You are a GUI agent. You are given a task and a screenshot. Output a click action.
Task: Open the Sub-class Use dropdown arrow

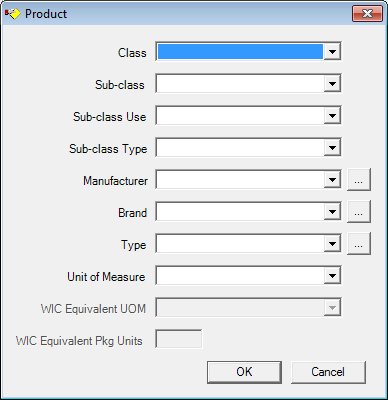(332, 116)
